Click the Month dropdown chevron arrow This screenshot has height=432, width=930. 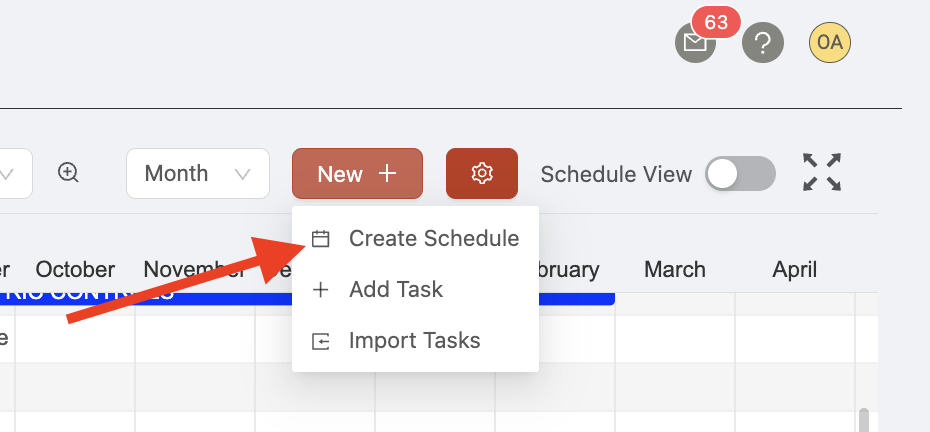(x=242, y=174)
